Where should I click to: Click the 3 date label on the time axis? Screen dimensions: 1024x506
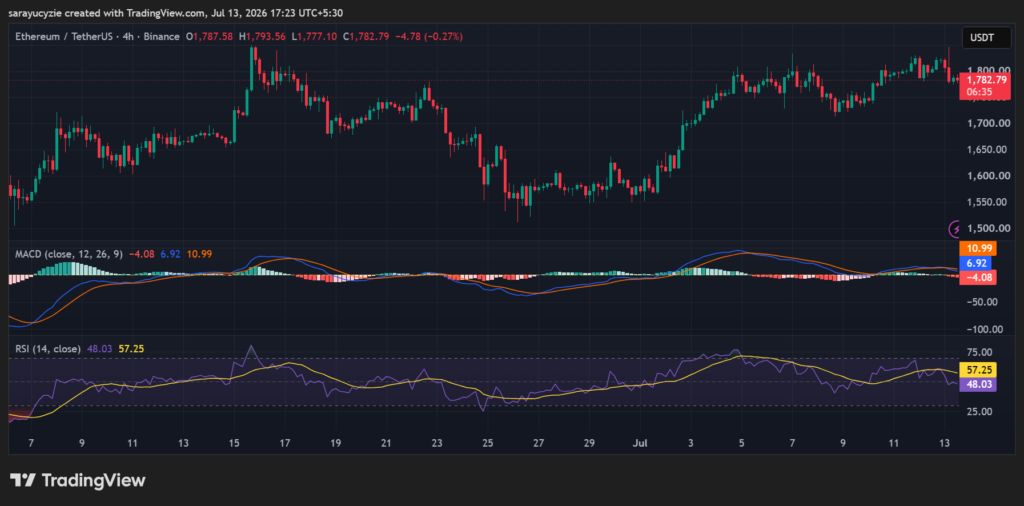[690, 443]
